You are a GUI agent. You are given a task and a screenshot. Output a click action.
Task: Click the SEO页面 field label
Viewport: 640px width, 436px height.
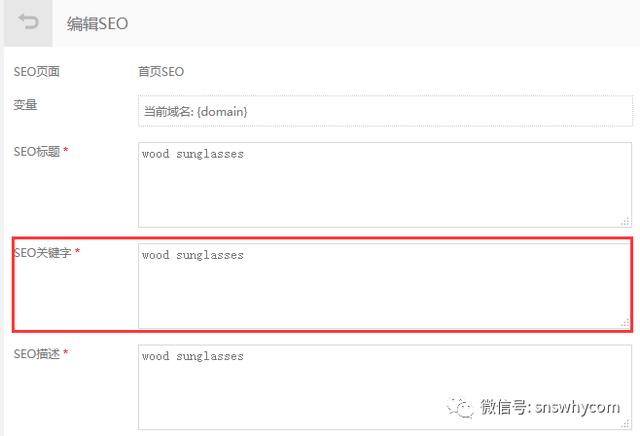pyautogui.click(x=37, y=72)
